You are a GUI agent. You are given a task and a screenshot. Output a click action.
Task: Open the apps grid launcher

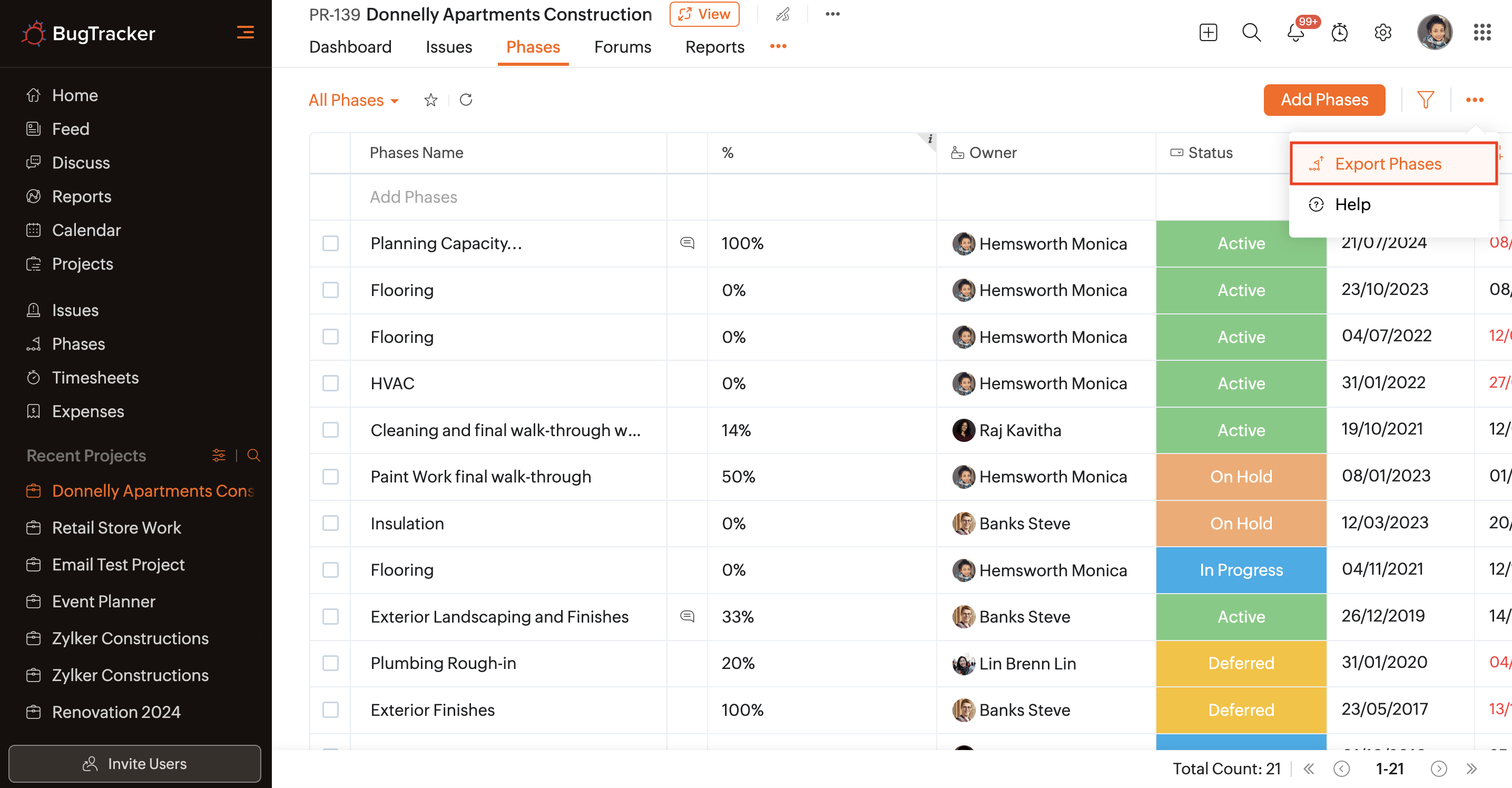[1481, 32]
